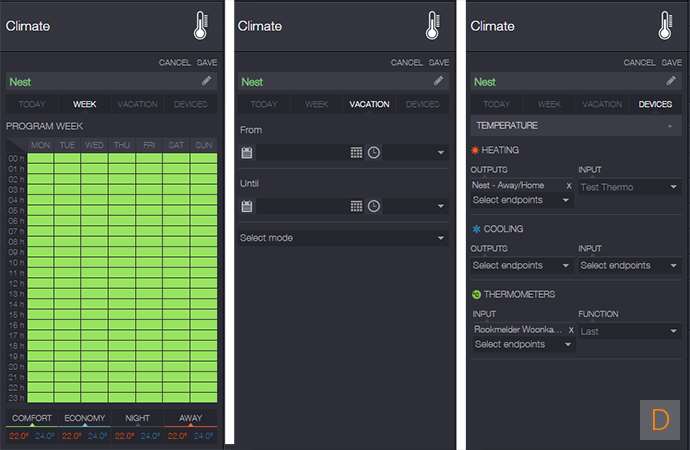The width and height of the screenshot is (690, 450).
Task: Click SAVE in the Vacation panel
Action: coord(439,62)
